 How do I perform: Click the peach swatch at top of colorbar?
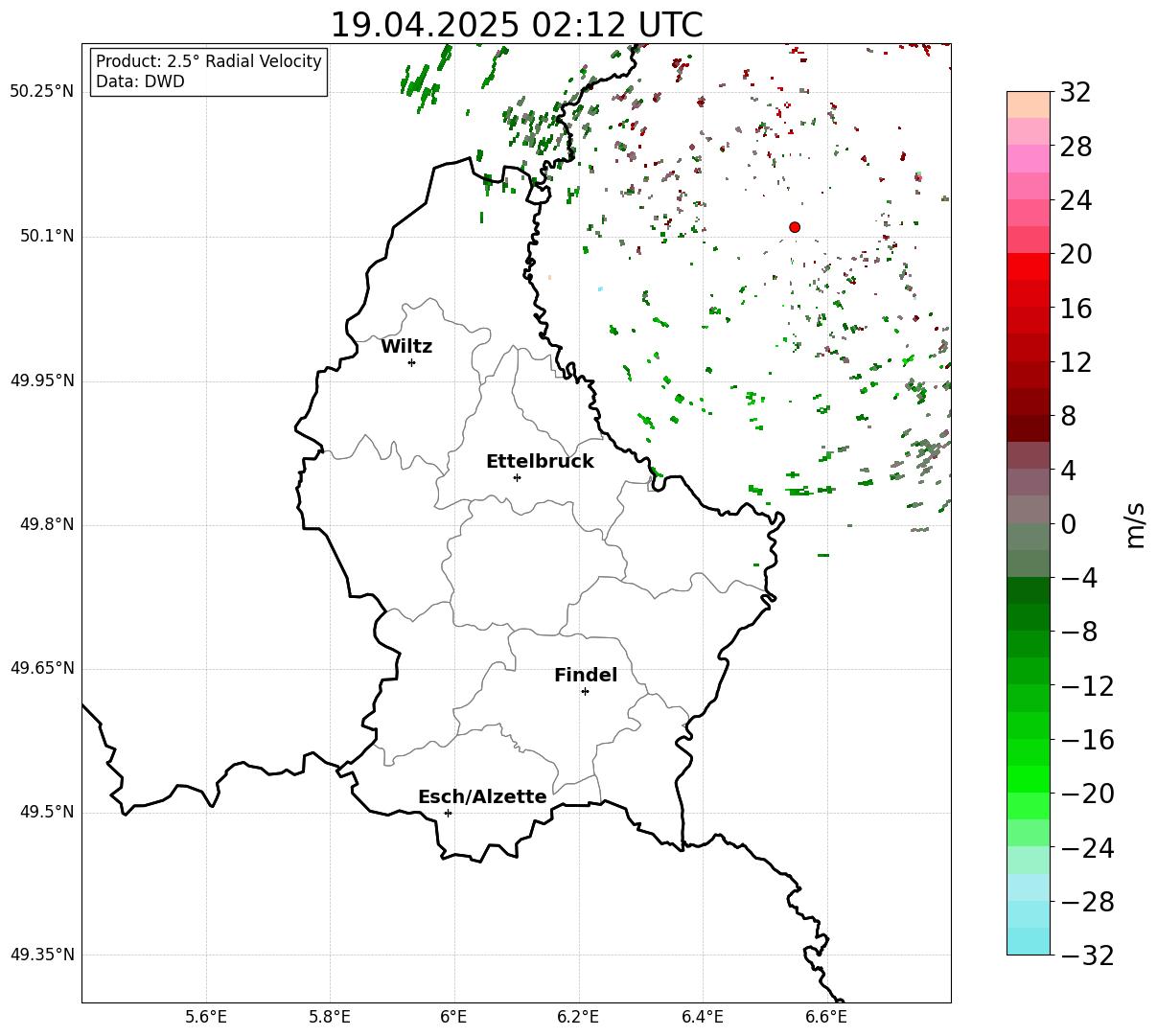tap(1029, 104)
